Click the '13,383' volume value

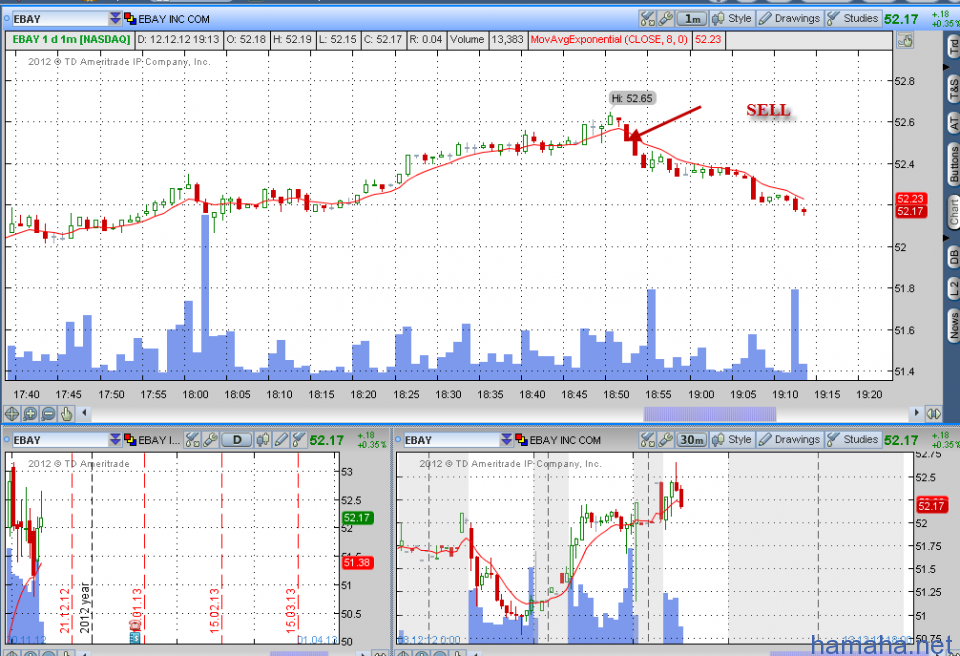coord(507,40)
